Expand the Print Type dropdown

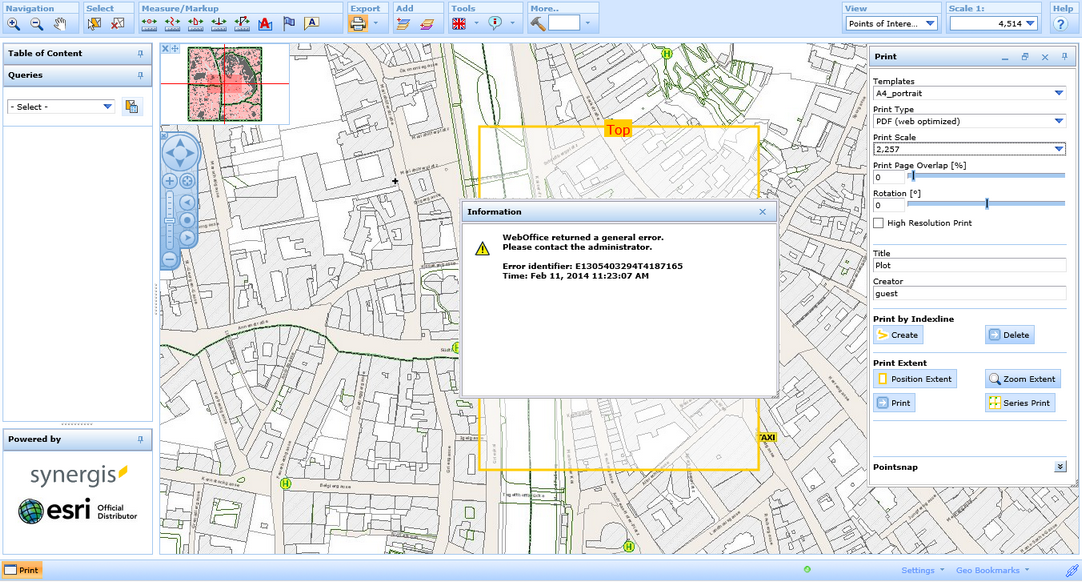tap(1058, 121)
